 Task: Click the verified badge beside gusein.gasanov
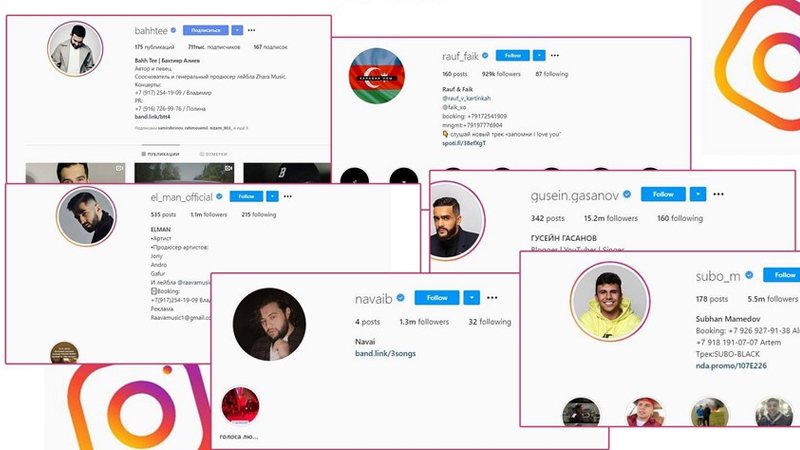point(627,194)
